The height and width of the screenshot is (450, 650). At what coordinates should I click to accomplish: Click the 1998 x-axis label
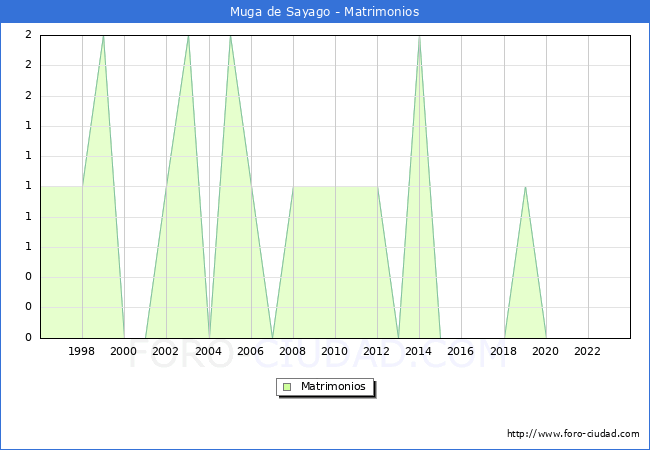82,351
